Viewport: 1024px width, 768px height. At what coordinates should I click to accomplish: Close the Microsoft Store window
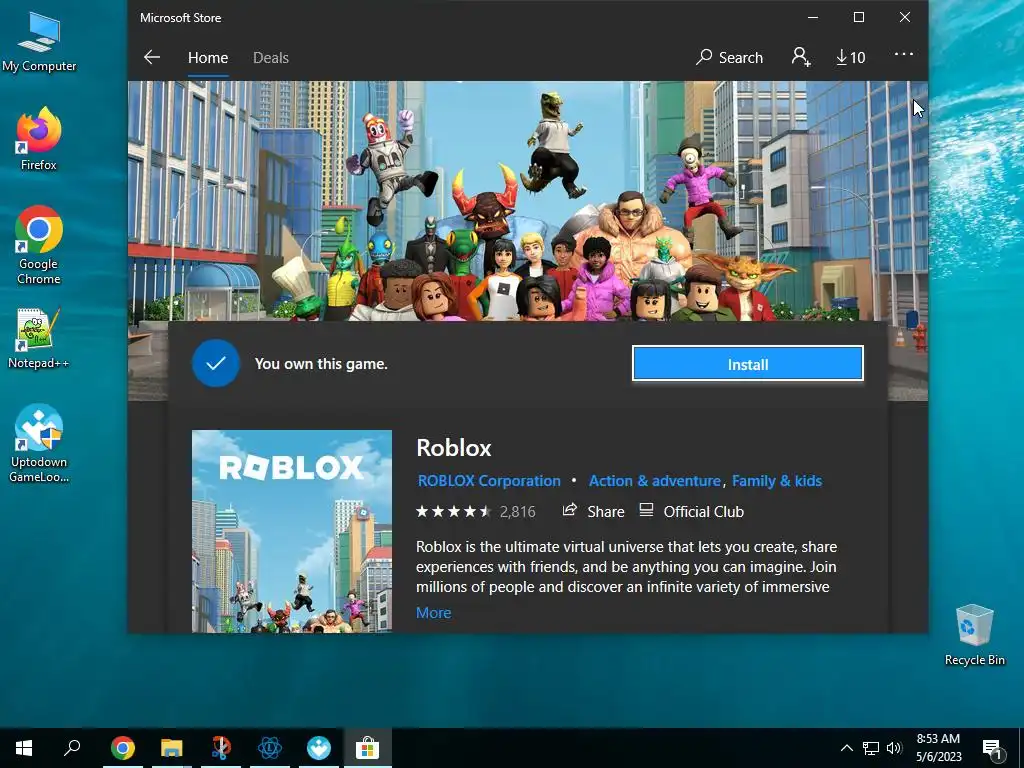click(x=904, y=18)
